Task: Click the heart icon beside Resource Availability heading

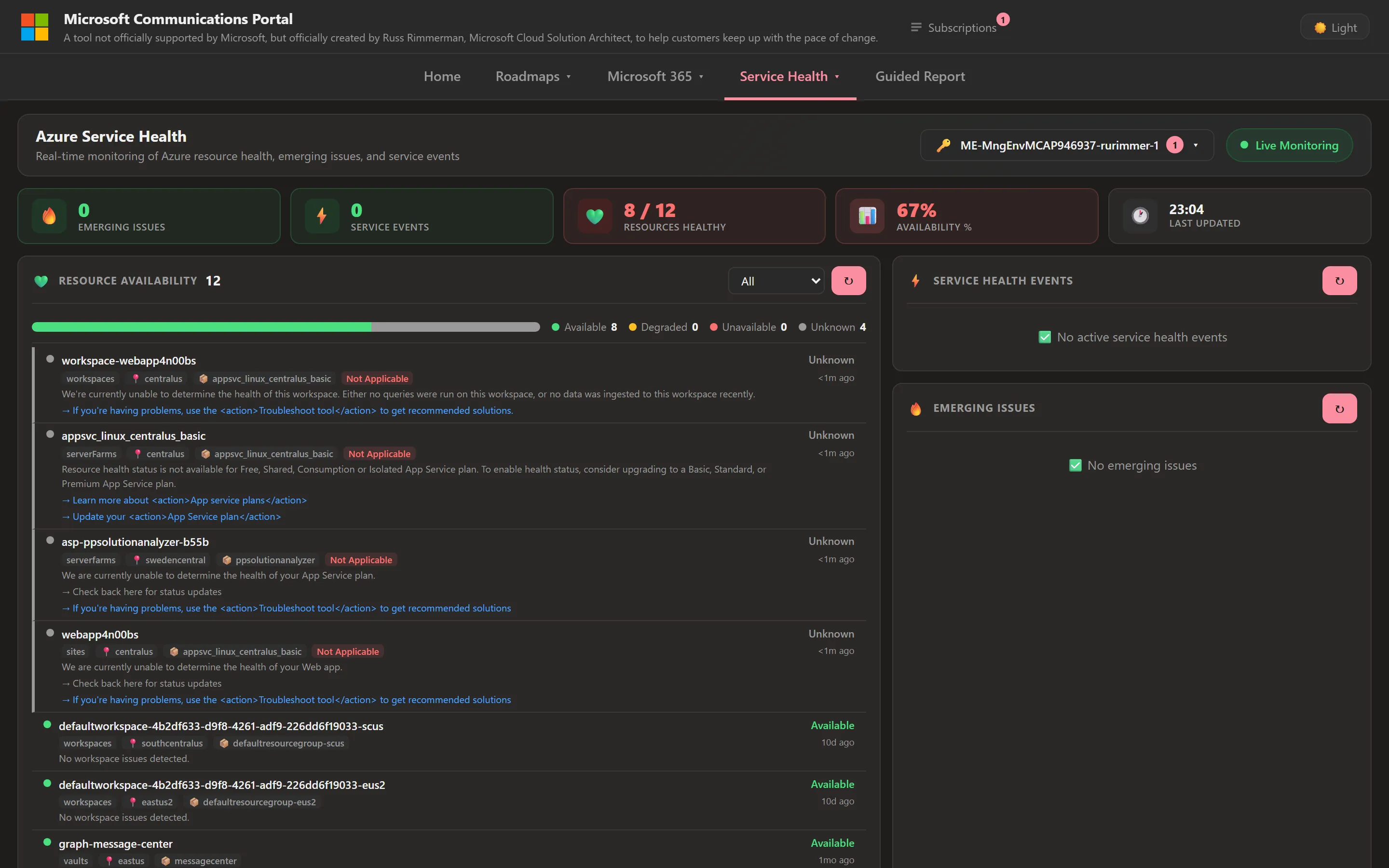Action: [41, 281]
